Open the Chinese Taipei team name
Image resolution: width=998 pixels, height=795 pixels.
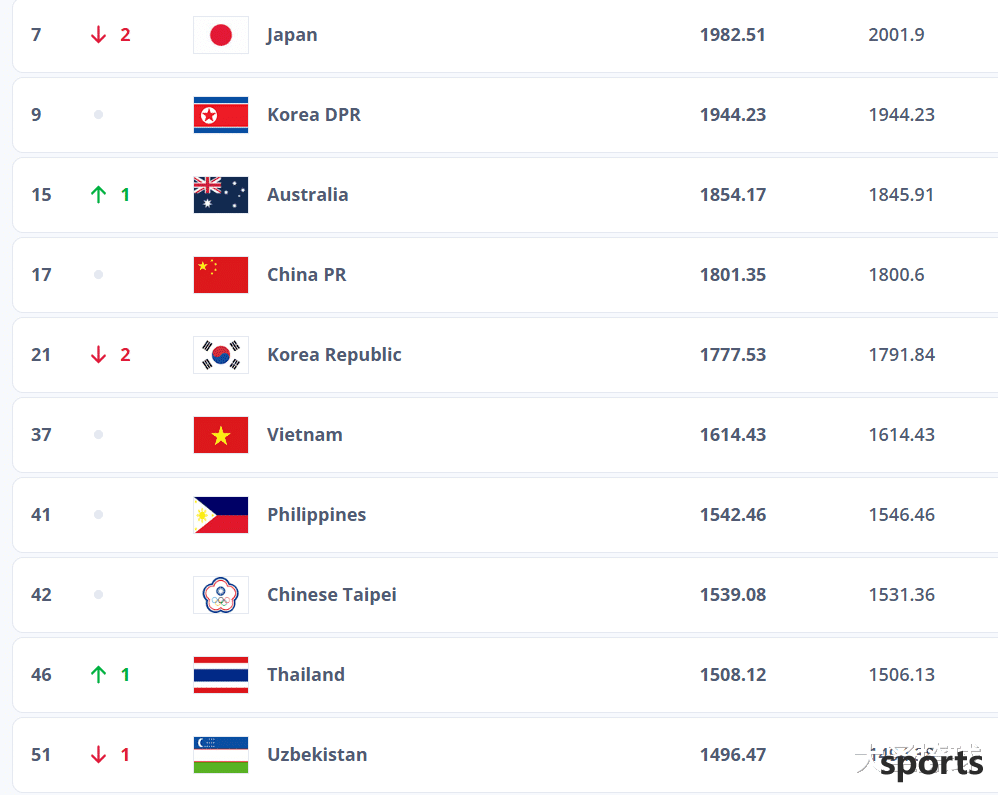332,594
